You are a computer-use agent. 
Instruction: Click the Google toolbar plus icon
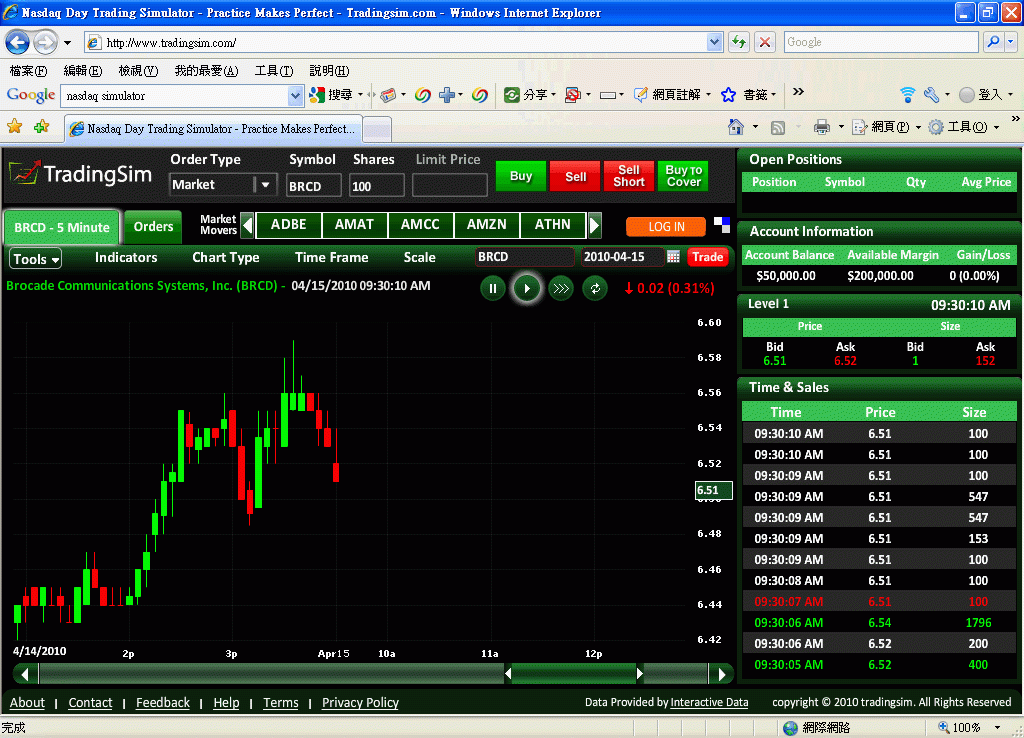[x=447, y=95]
